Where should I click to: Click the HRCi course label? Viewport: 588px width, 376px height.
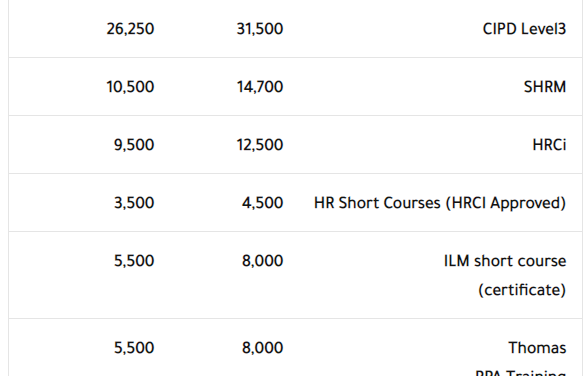tap(549, 145)
